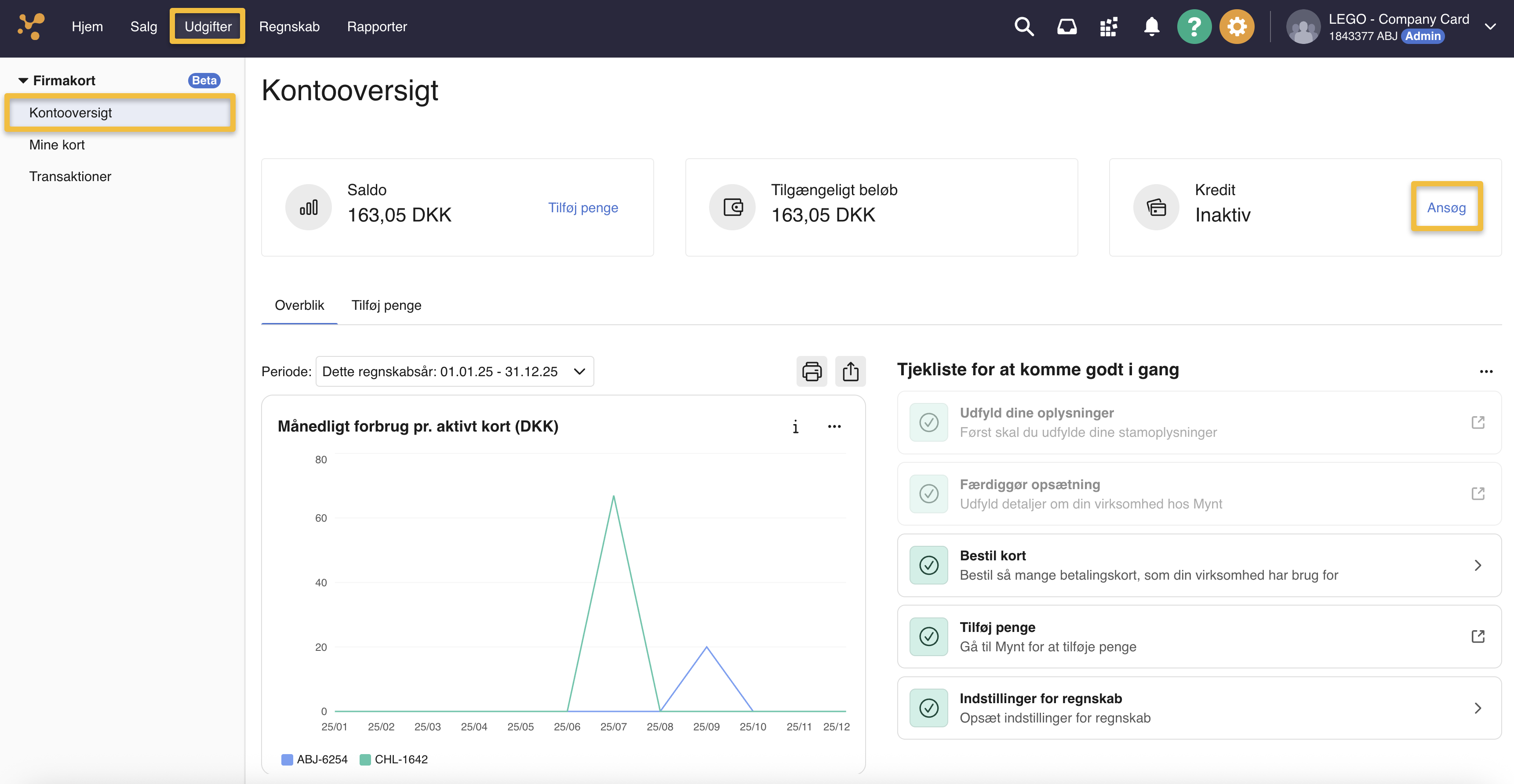The height and width of the screenshot is (784, 1514).
Task: Open the orange settings gear
Action: pyautogui.click(x=1237, y=26)
